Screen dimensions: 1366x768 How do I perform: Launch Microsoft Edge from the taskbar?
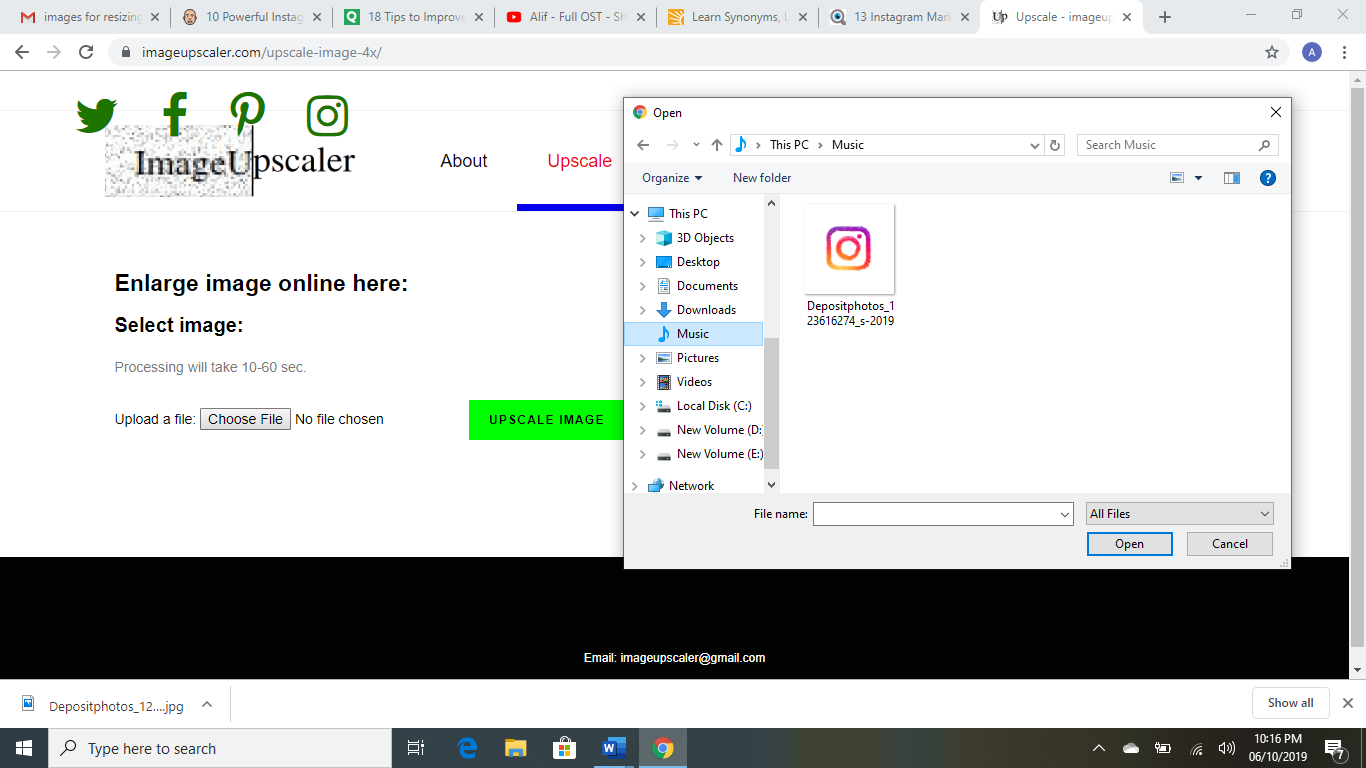click(x=467, y=748)
